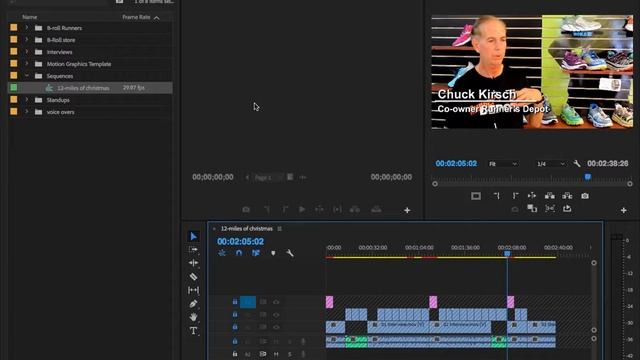640x360 pixels.
Task: Open Source Monitor button editor plus
Action: pyautogui.click(x=407, y=210)
